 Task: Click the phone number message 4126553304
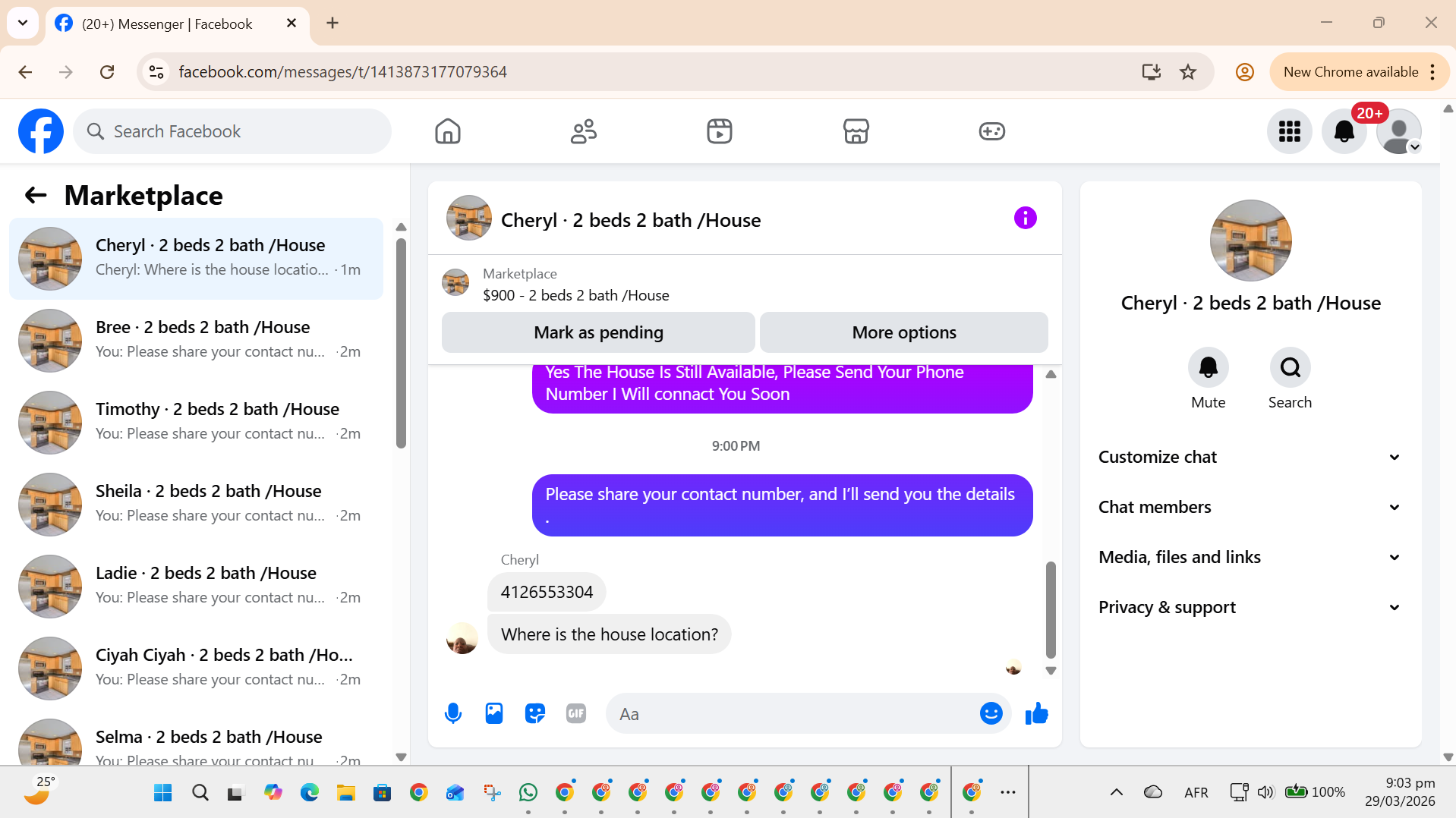click(547, 592)
